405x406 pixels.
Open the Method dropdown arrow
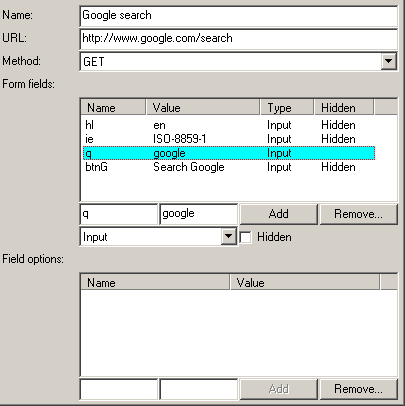click(388, 61)
